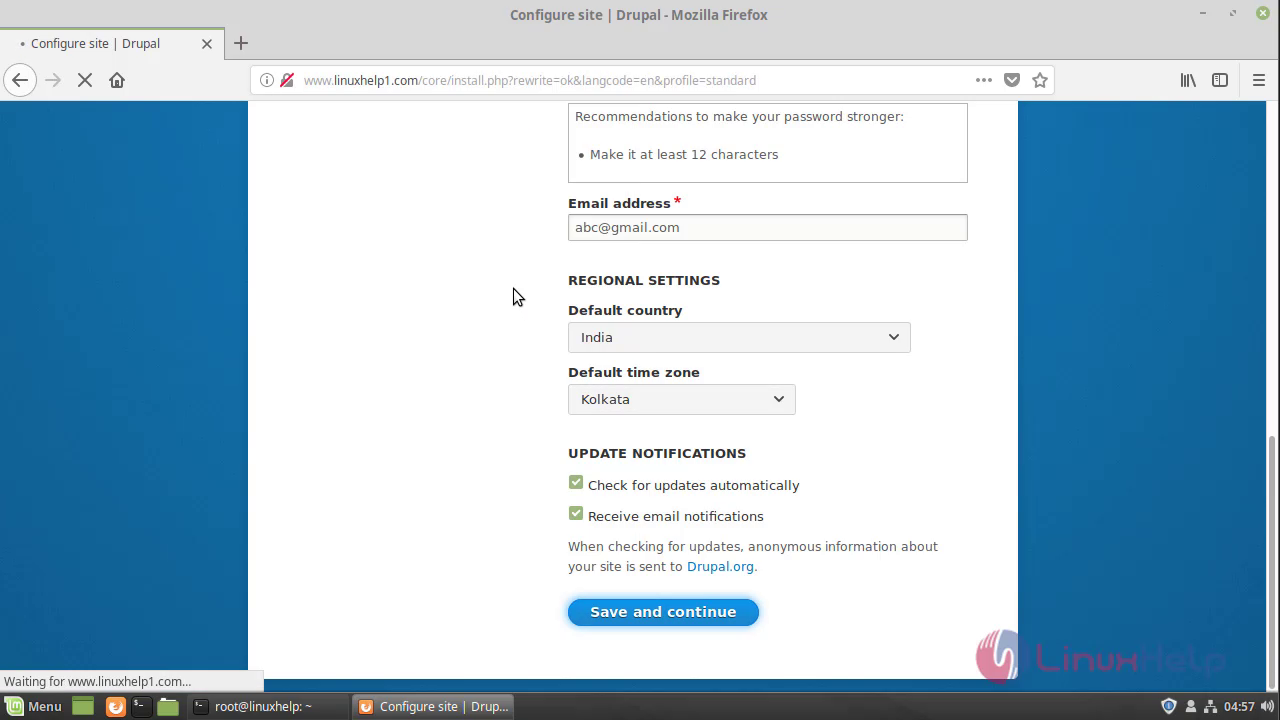Click the security shield tray icon
This screenshot has width=1280, height=720.
(1168, 706)
